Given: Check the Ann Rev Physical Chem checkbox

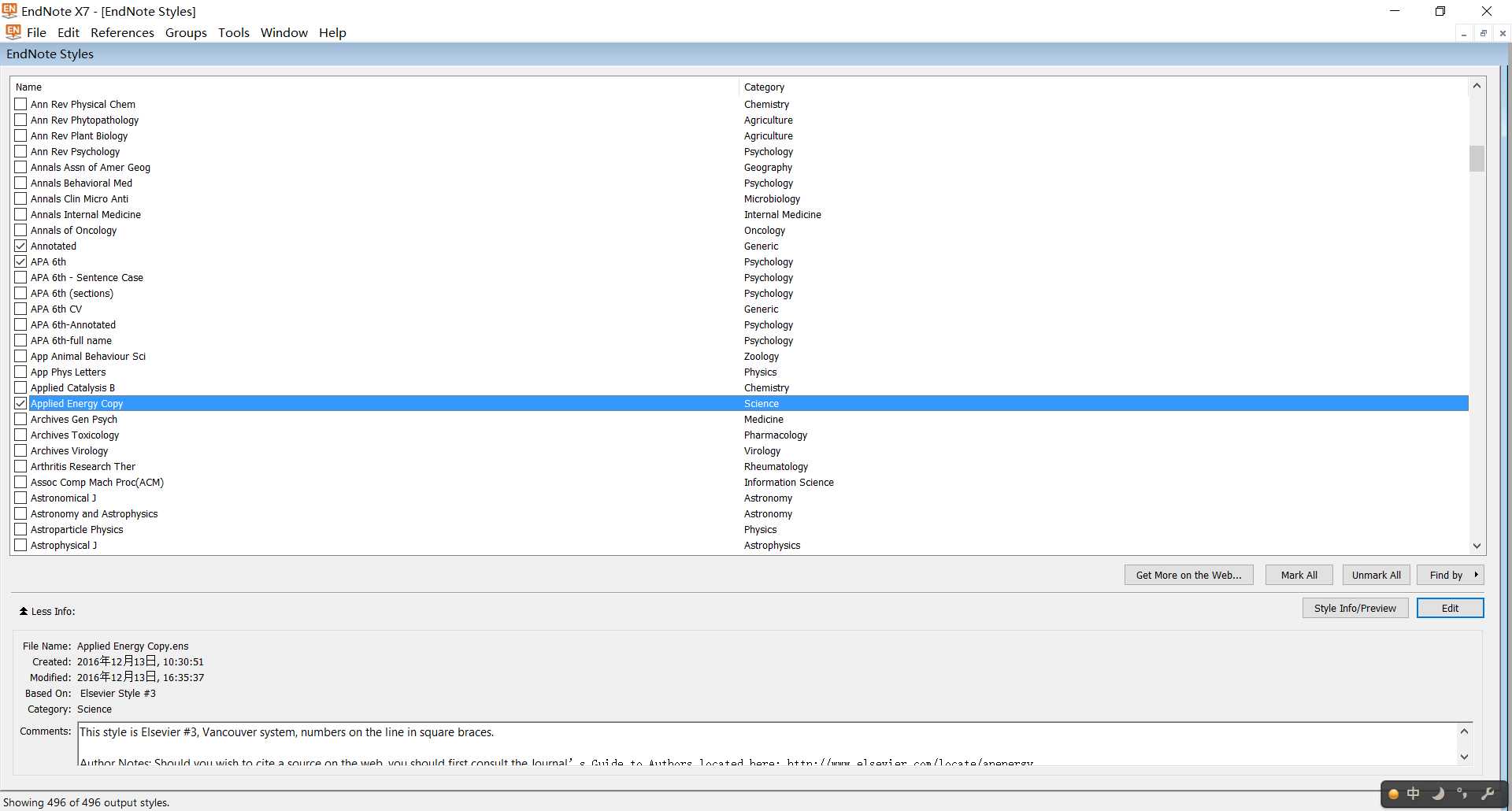Looking at the screenshot, I should (20, 104).
